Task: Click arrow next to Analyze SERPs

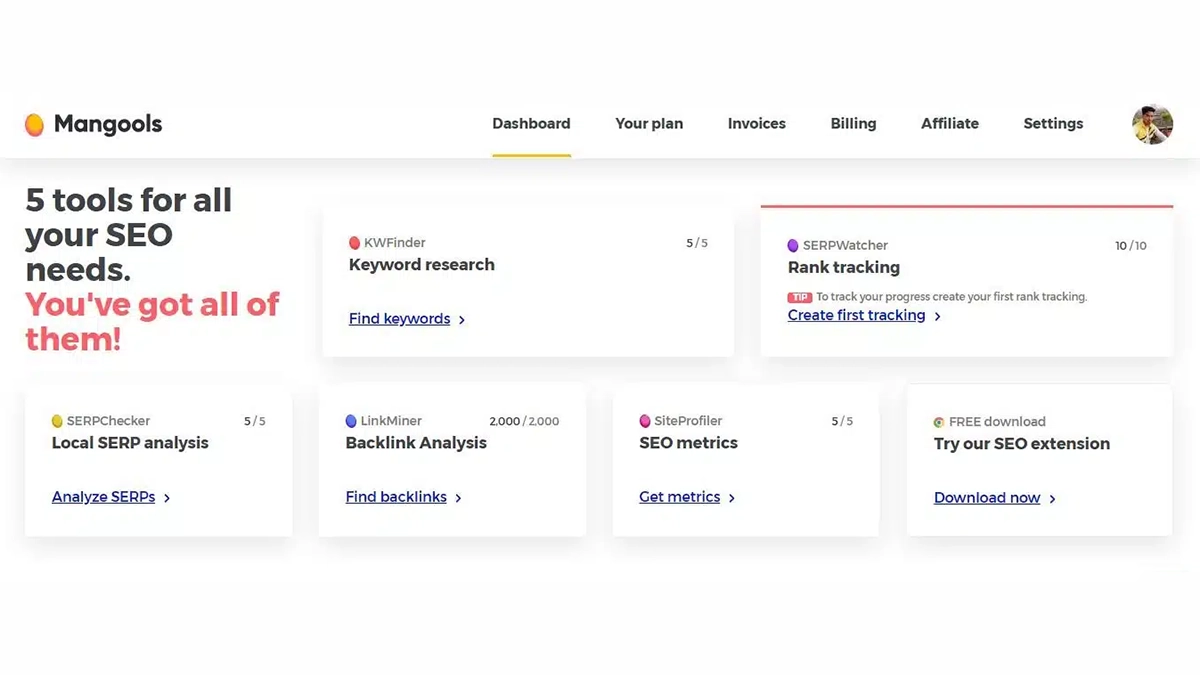Action: [x=167, y=498]
